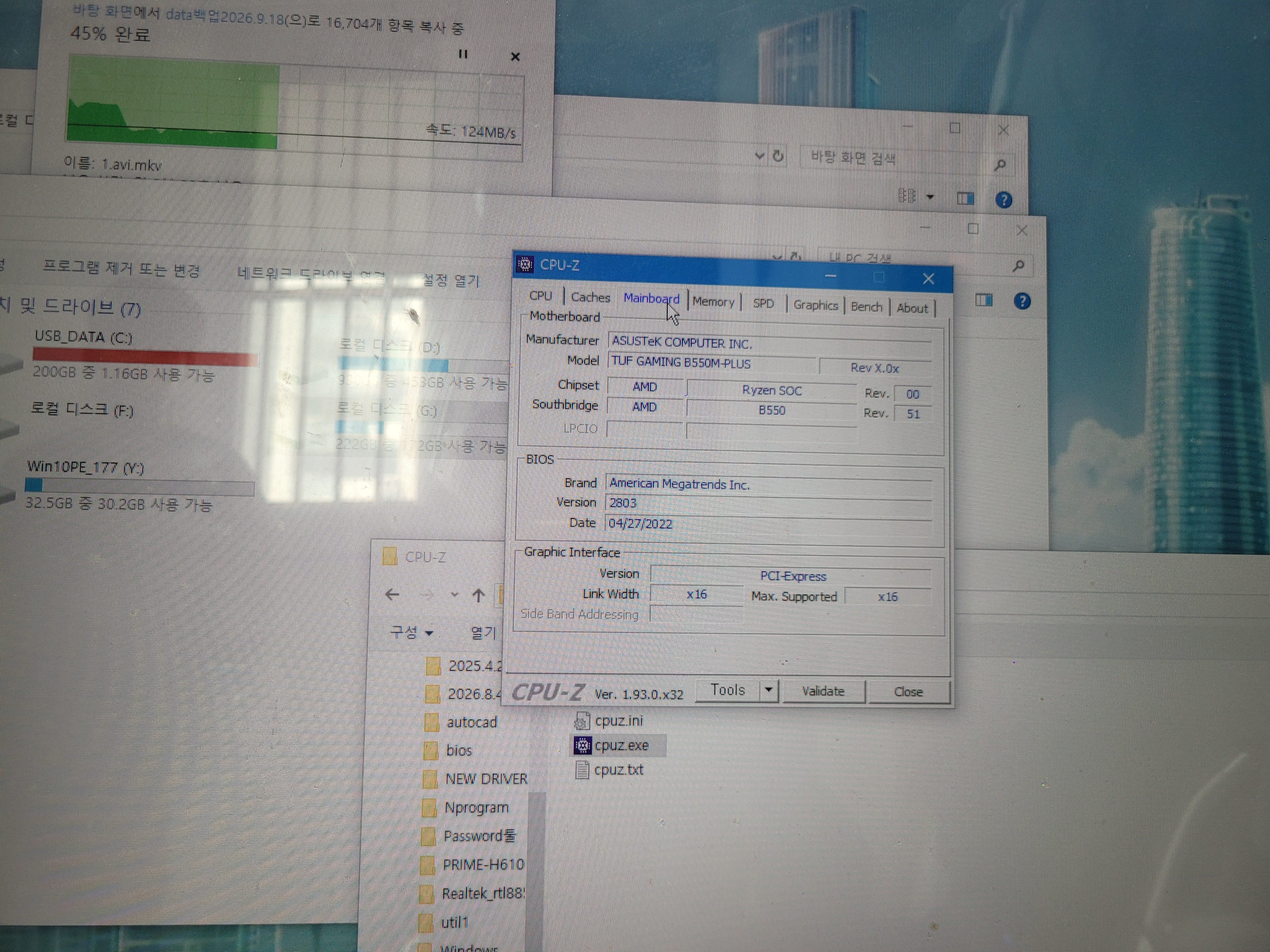Open the bios folder
This screenshot has width=1270, height=952.
(x=449, y=751)
